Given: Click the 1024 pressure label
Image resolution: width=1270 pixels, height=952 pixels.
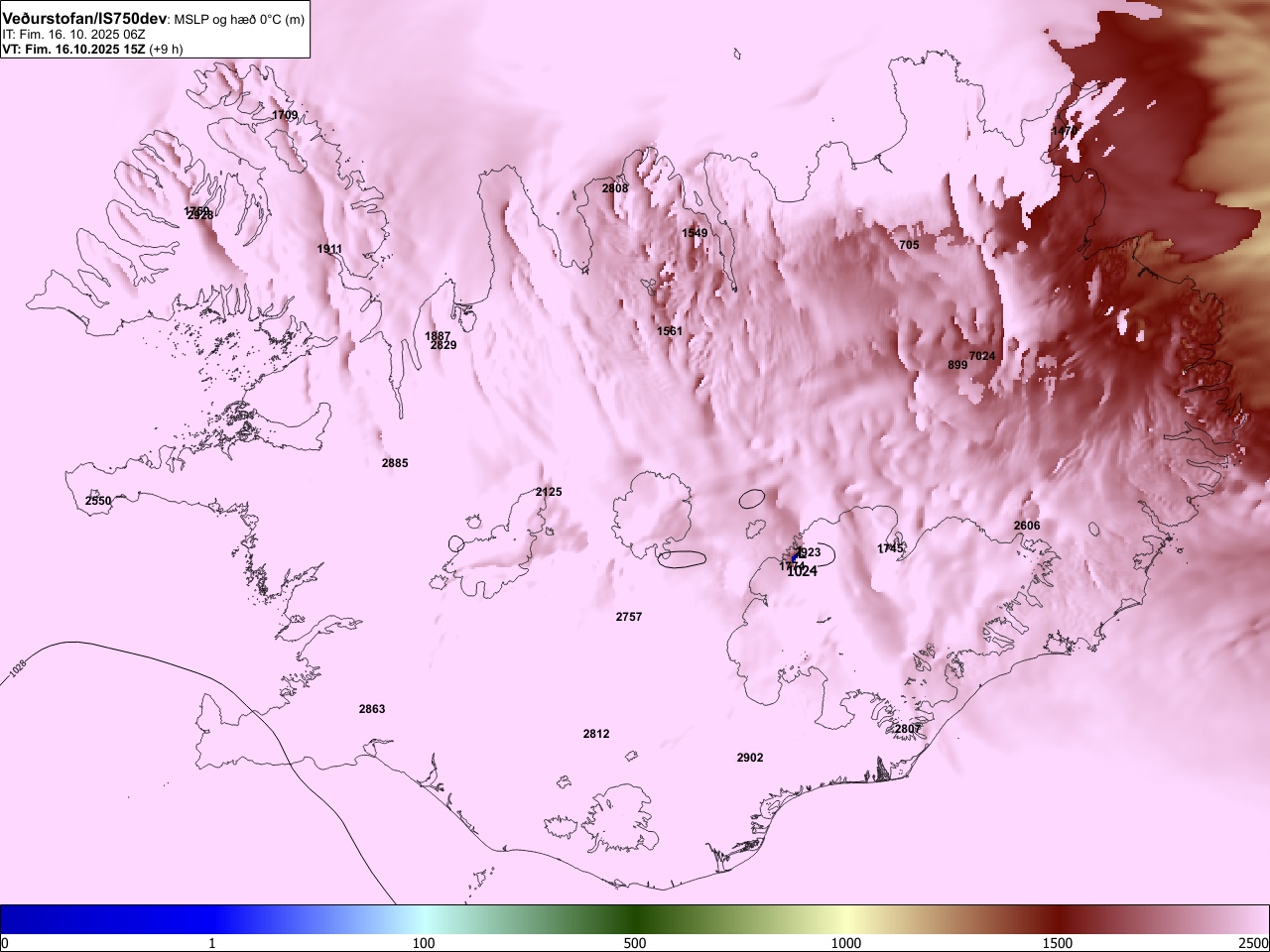Looking at the screenshot, I should pyautogui.click(x=802, y=571).
